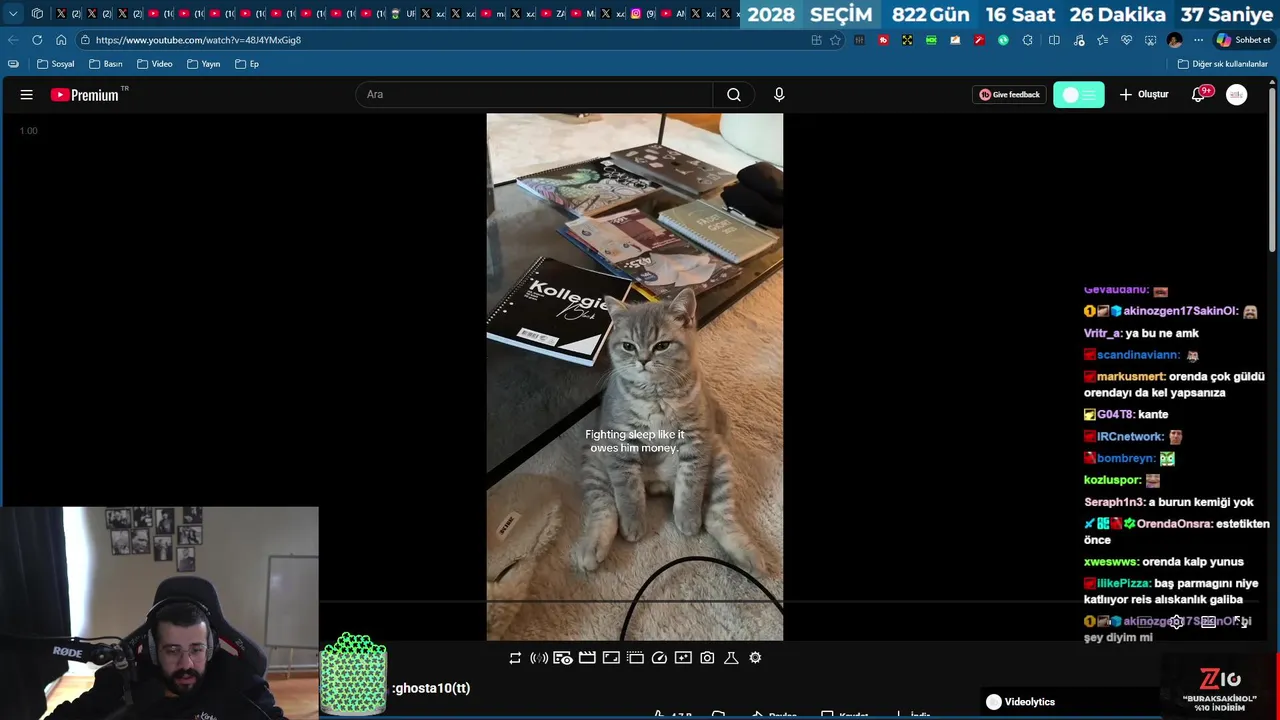Open the Ep bookmarks folder
The width and height of the screenshot is (1280, 720).
pos(247,64)
